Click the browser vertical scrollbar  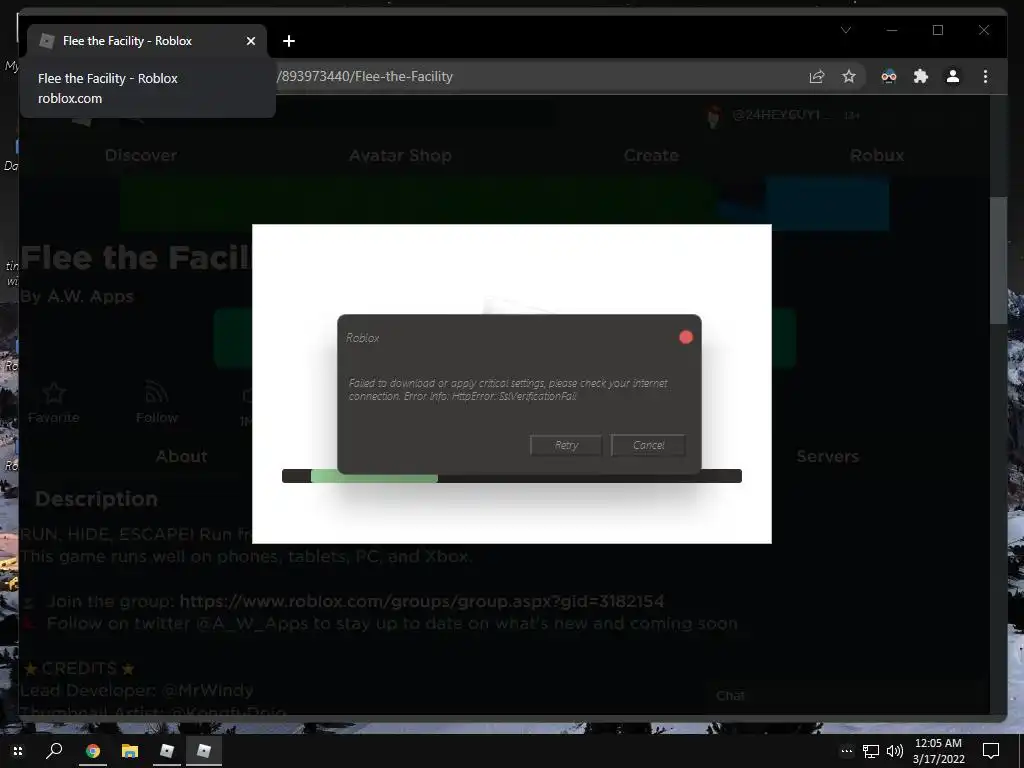coord(998,260)
